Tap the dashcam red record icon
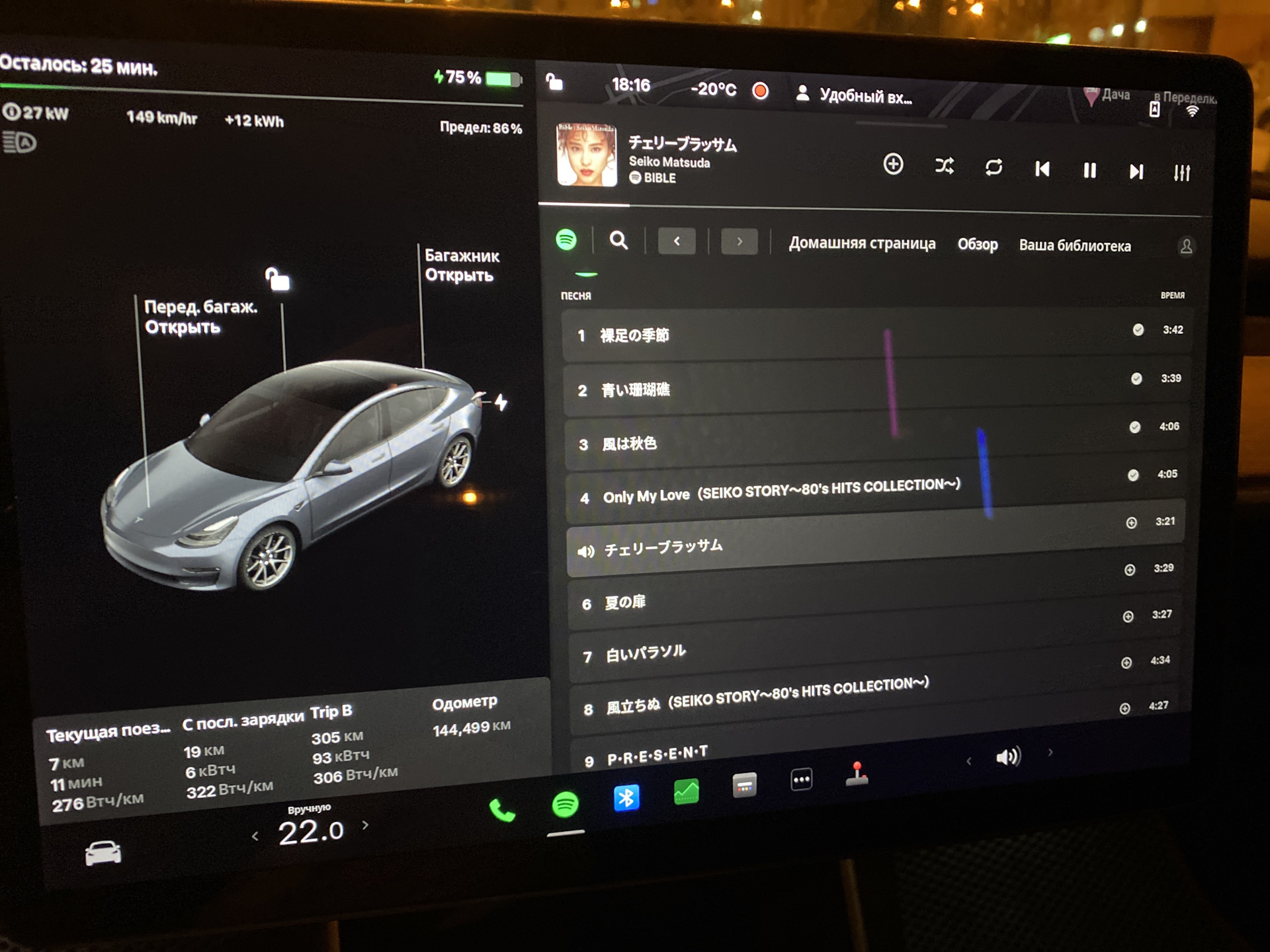 (x=761, y=91)
